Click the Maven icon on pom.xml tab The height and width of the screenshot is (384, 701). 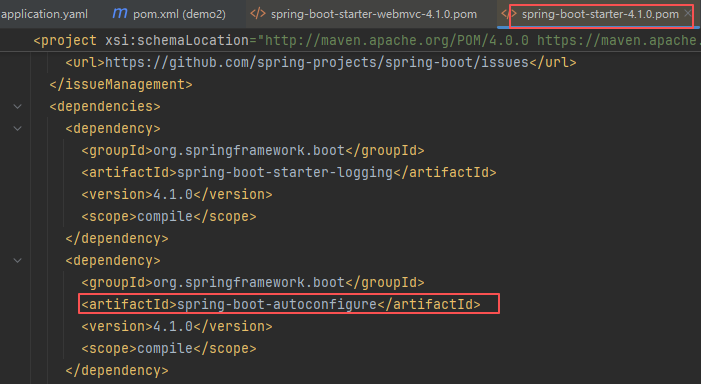pyautogui.click(x=120, y=13)
